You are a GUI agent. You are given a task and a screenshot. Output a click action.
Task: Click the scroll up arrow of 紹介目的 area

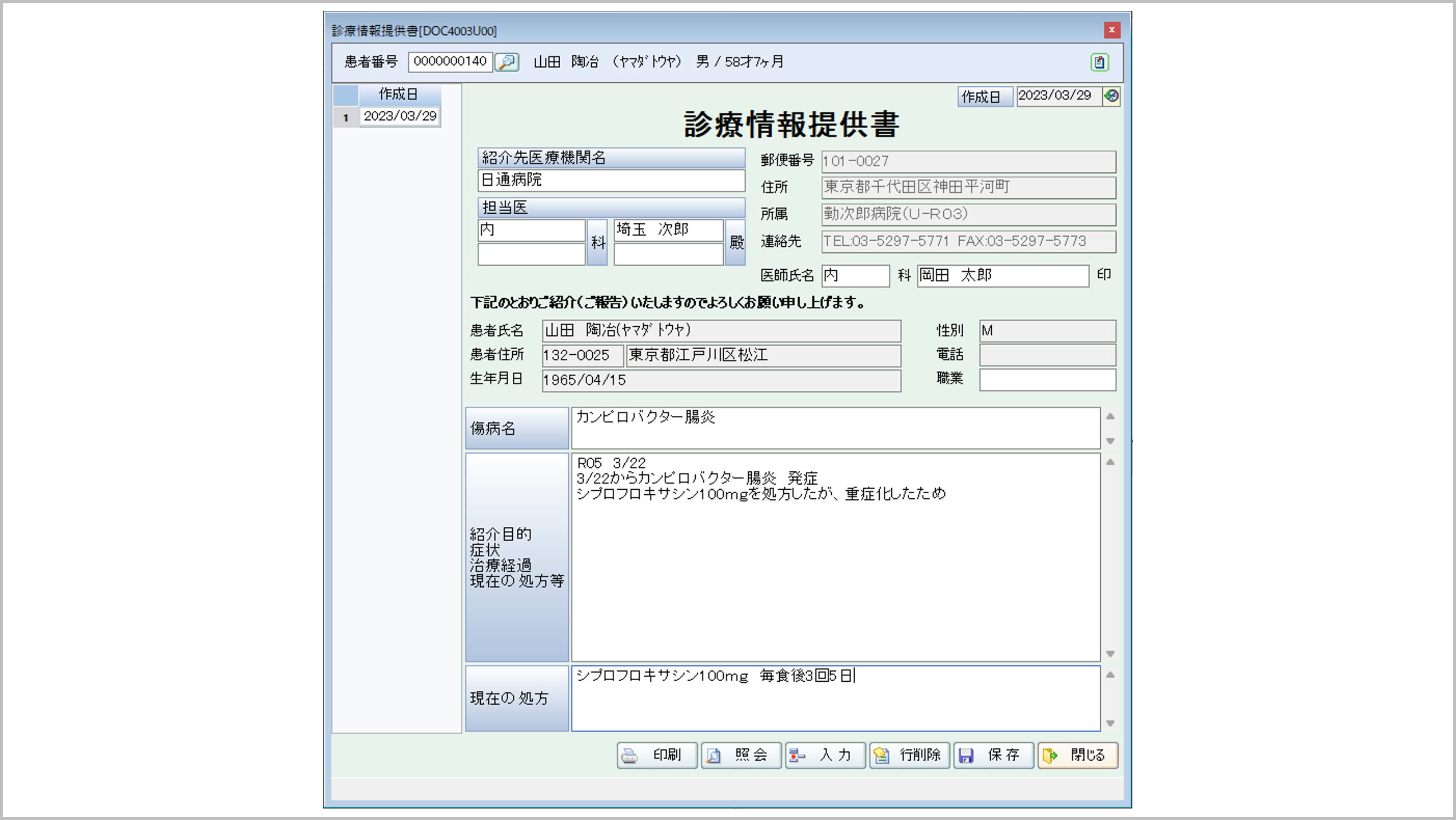[1110, 462]
